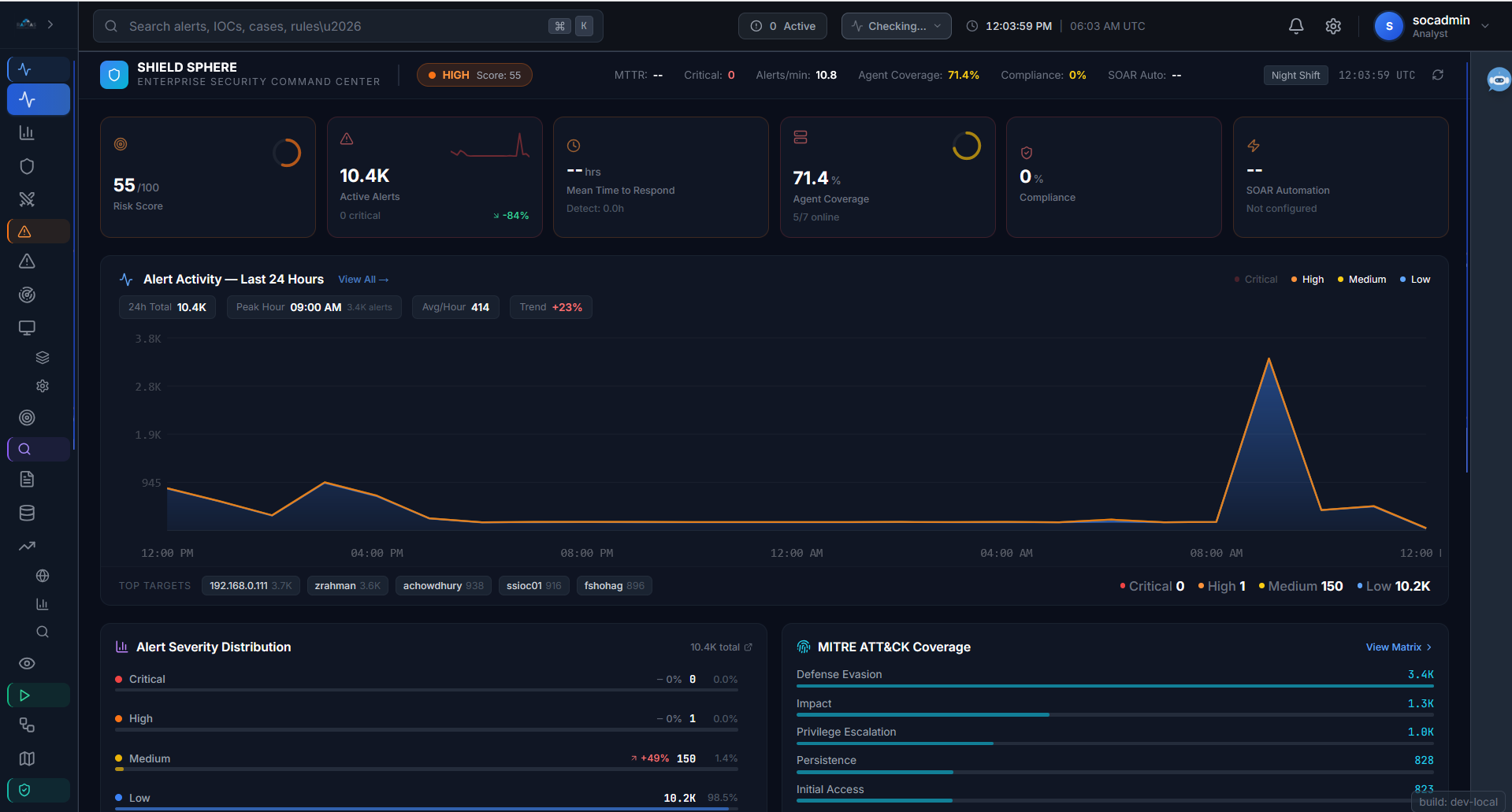The image size is (1512, 812).
Task: Open View All alert activity
Action: (362, 279)
